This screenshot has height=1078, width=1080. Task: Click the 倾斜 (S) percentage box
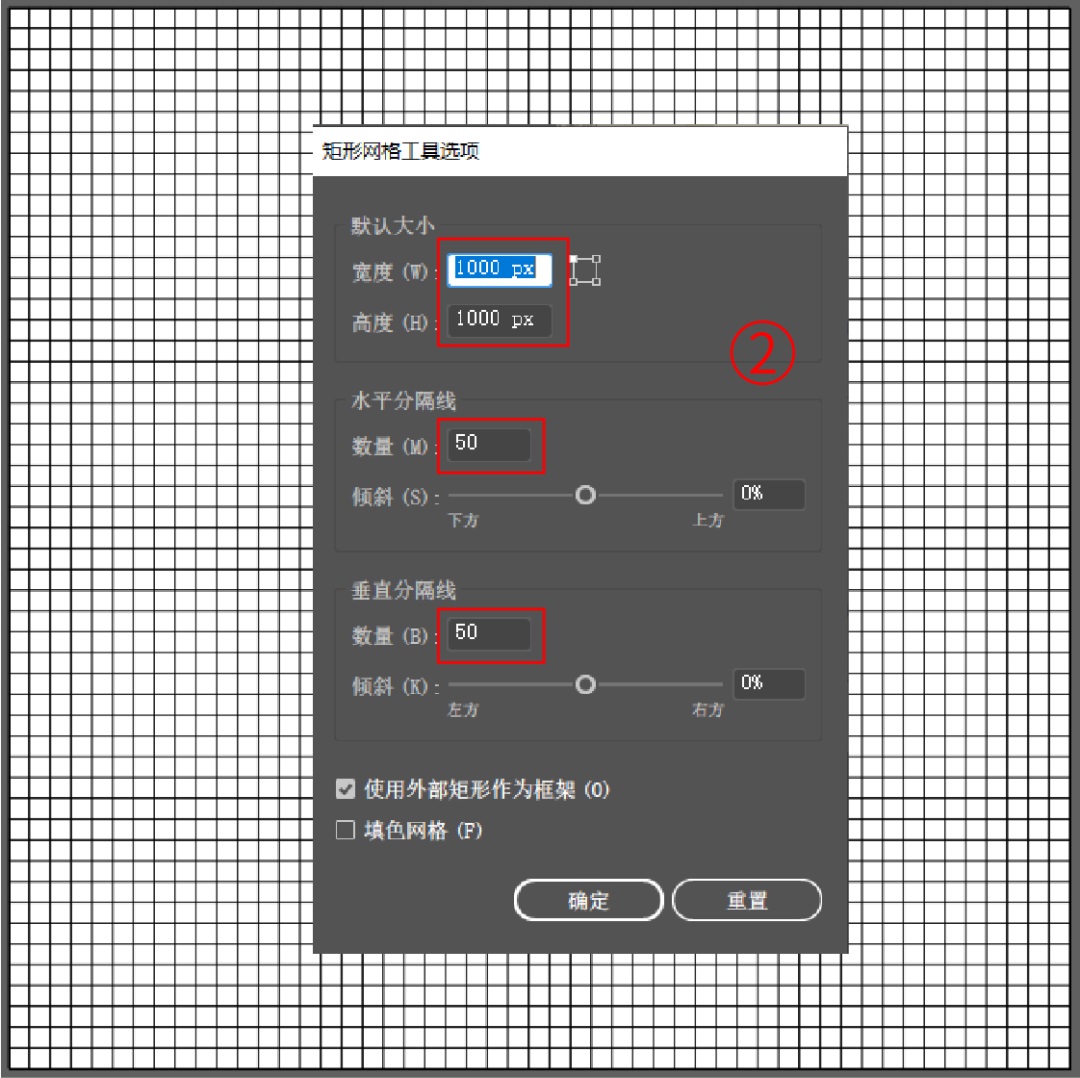[769, 494]
